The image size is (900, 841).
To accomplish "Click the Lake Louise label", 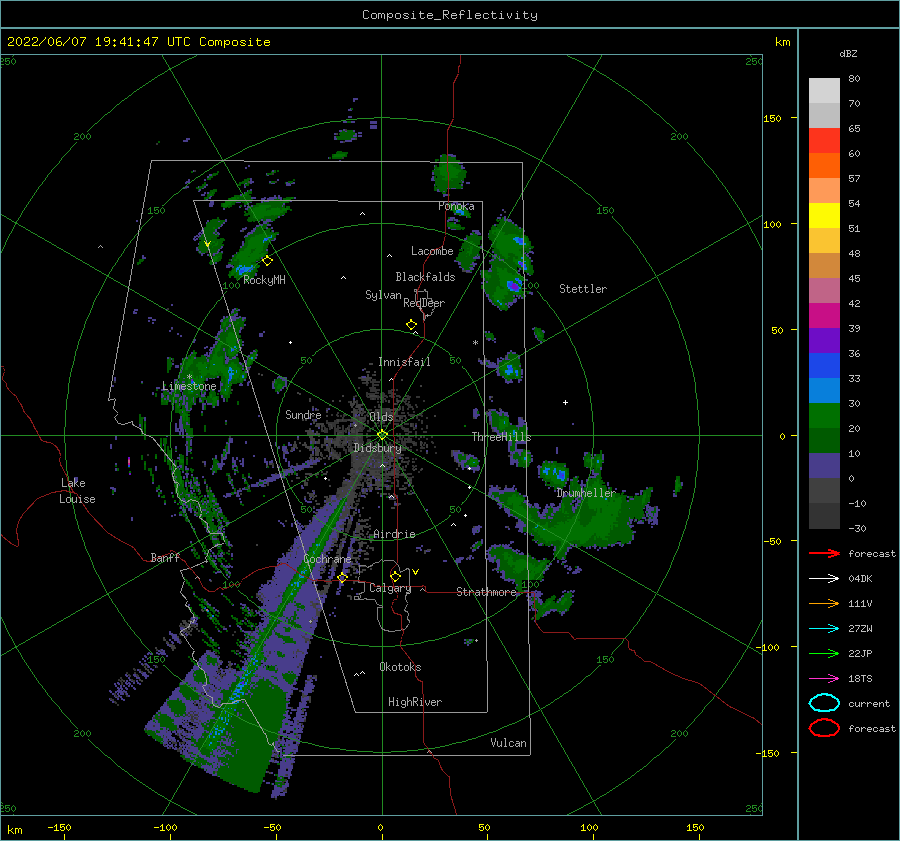I will pyautogui.click(x=77, y=491).
